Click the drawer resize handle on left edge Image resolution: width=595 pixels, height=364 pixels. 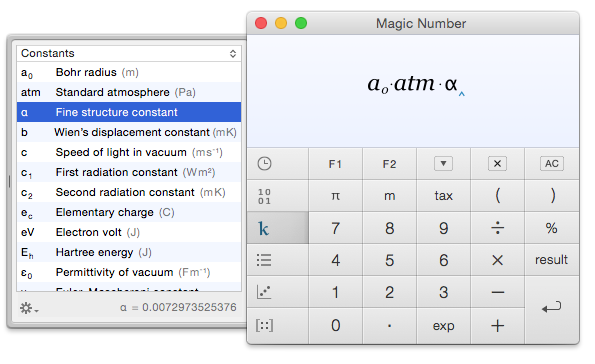(9, 181)
